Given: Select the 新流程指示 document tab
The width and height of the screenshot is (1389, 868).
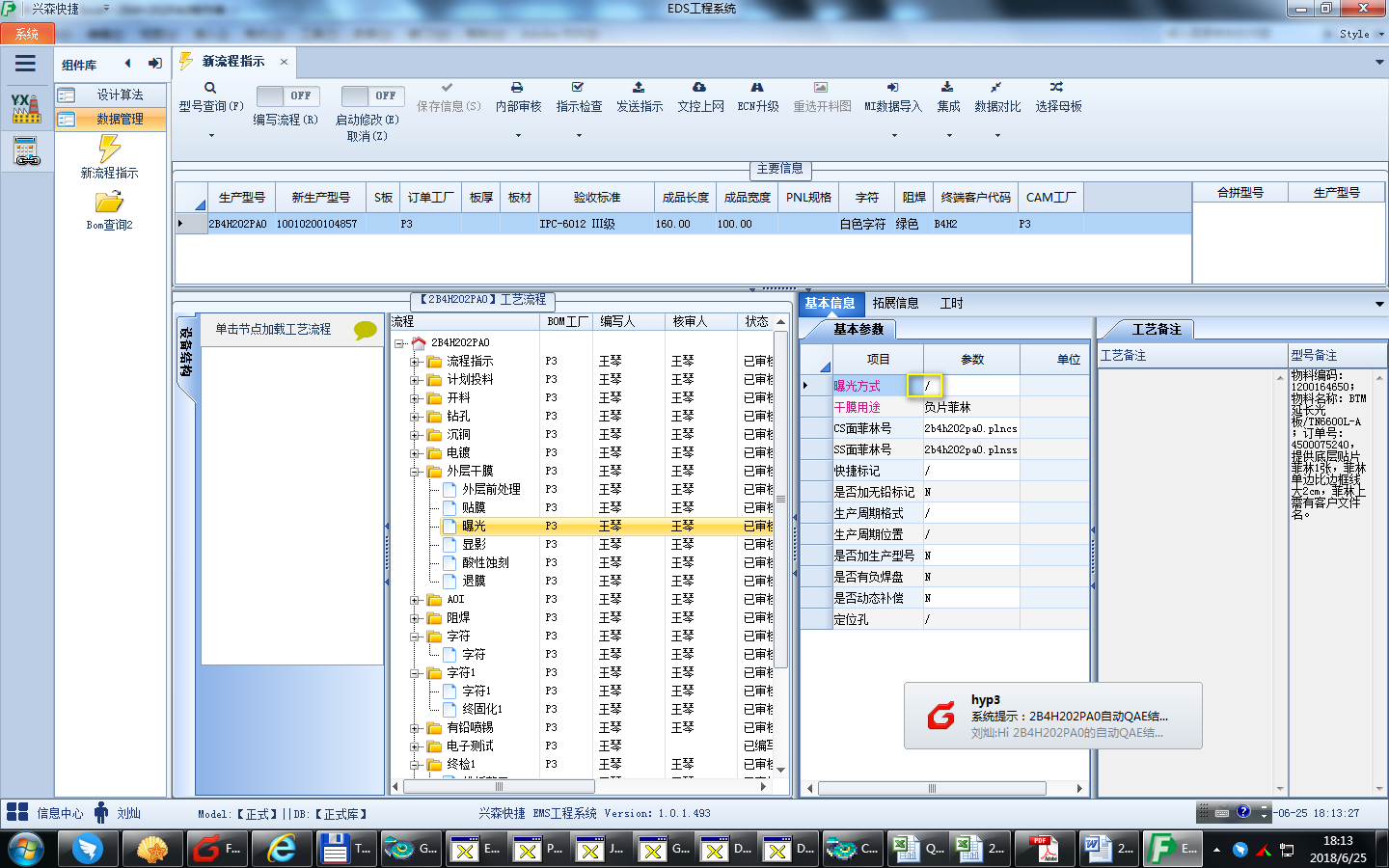Looking at the screenshot, I should (x=233, y=61).
